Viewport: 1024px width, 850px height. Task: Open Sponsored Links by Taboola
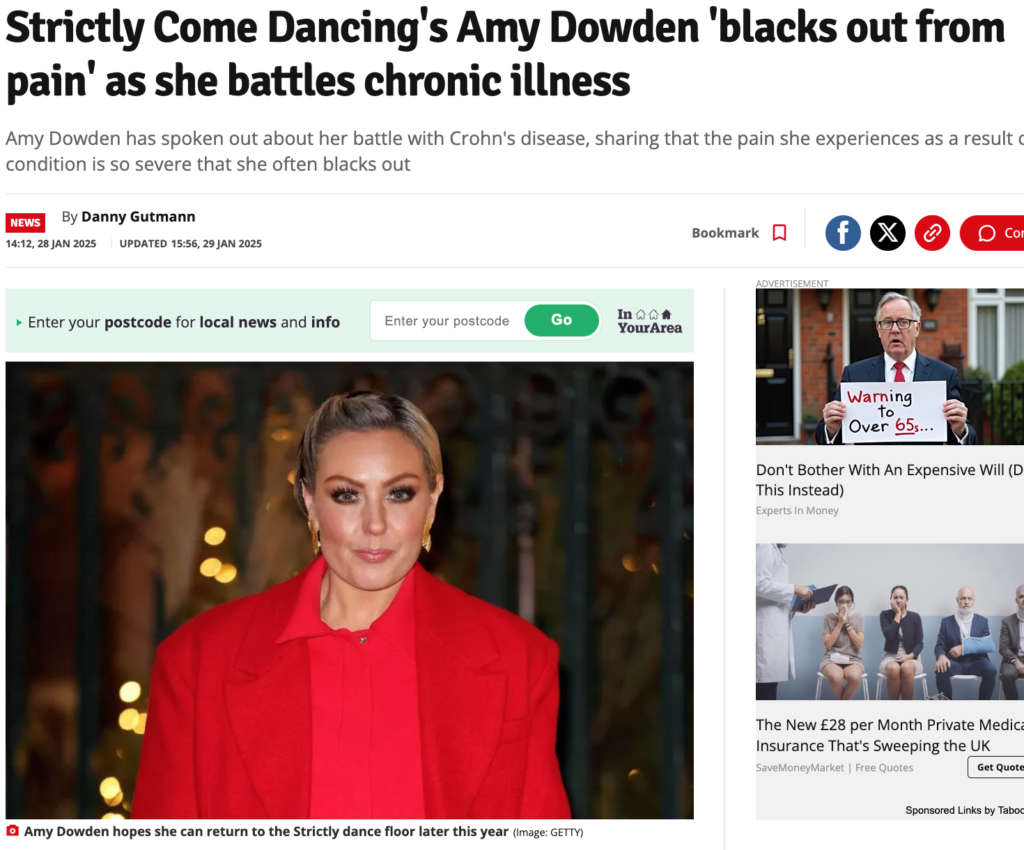964,810
